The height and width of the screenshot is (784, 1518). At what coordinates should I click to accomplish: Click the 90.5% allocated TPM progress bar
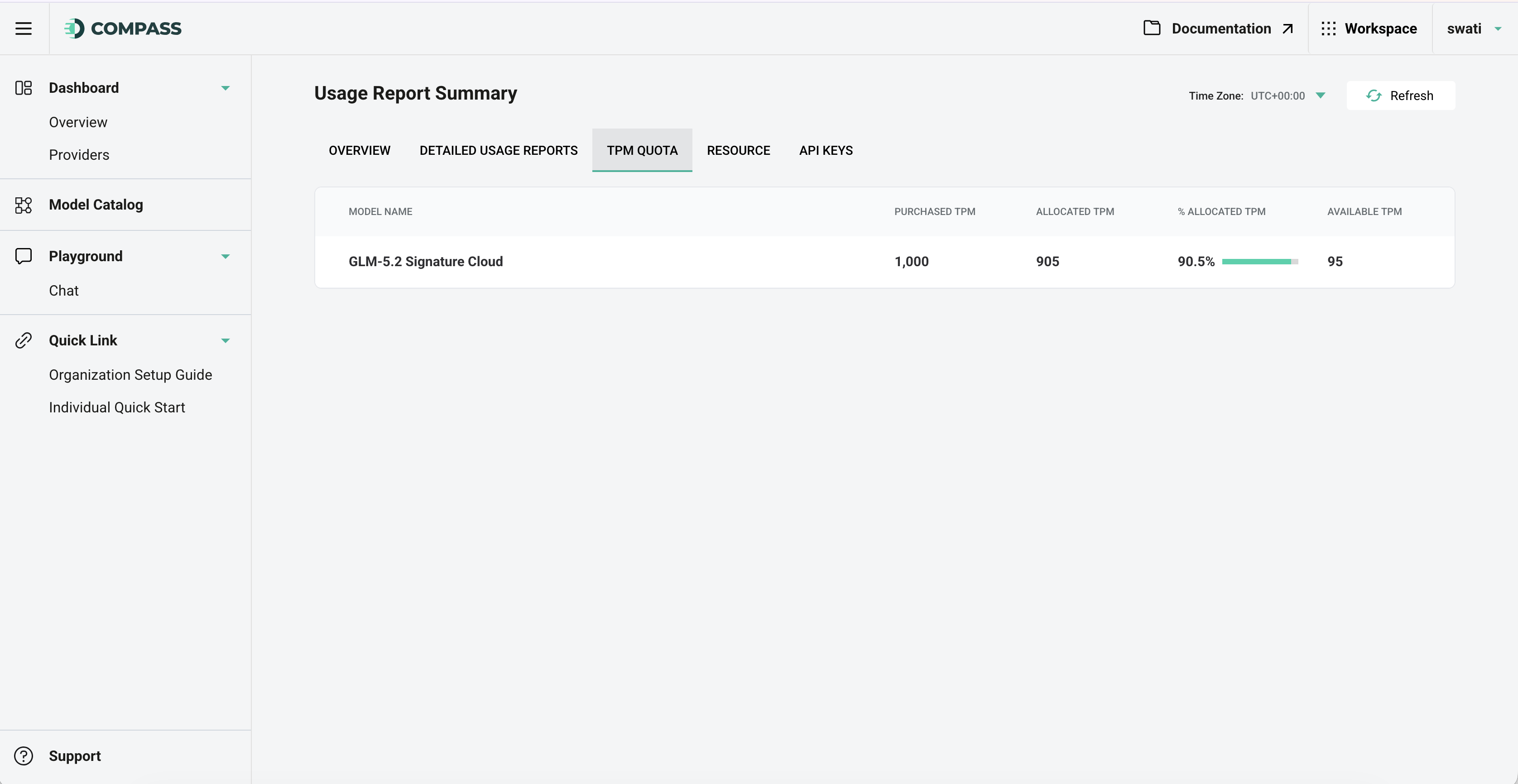[1260, 262]
